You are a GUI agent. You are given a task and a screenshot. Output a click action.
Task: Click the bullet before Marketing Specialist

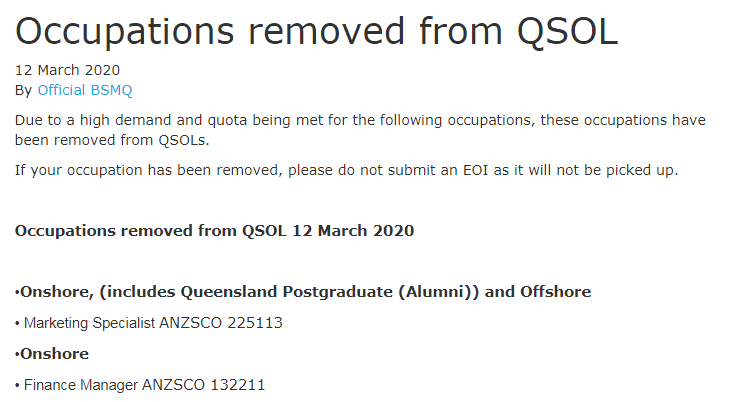18,323
